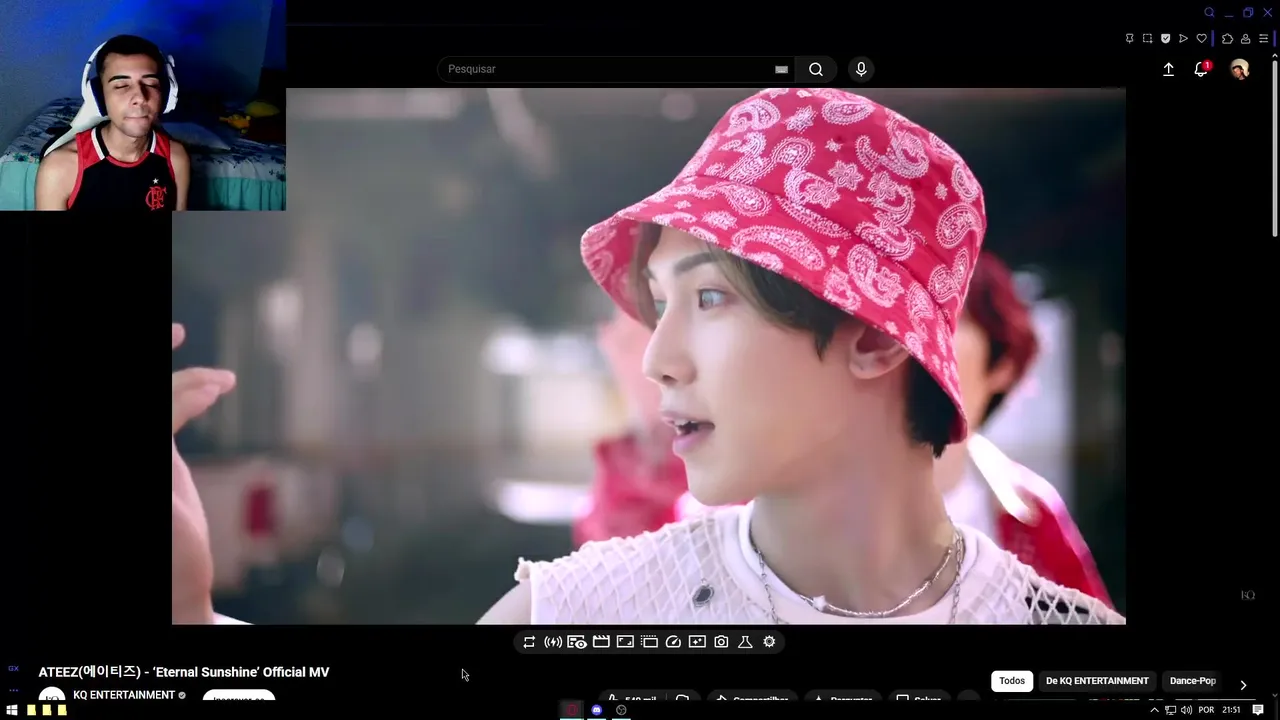The image size is (1280, 720).
Task: Open the KQ ENTERTAINMENT channel link
Action: (124, 695)
